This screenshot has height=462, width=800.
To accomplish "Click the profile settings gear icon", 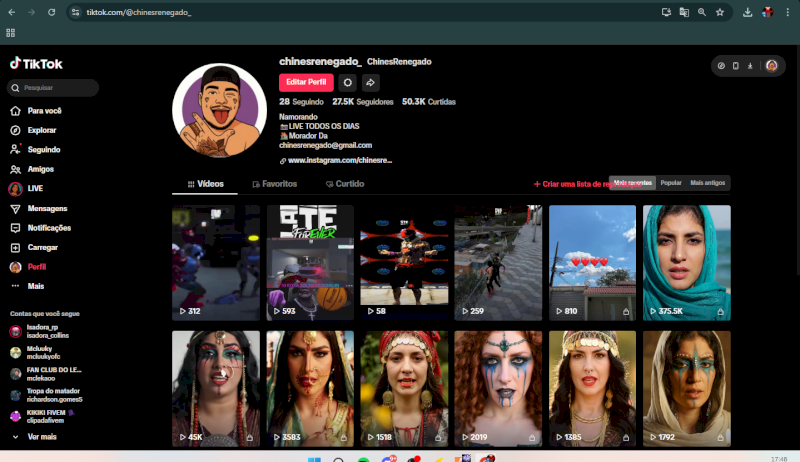I will point(347,83).
